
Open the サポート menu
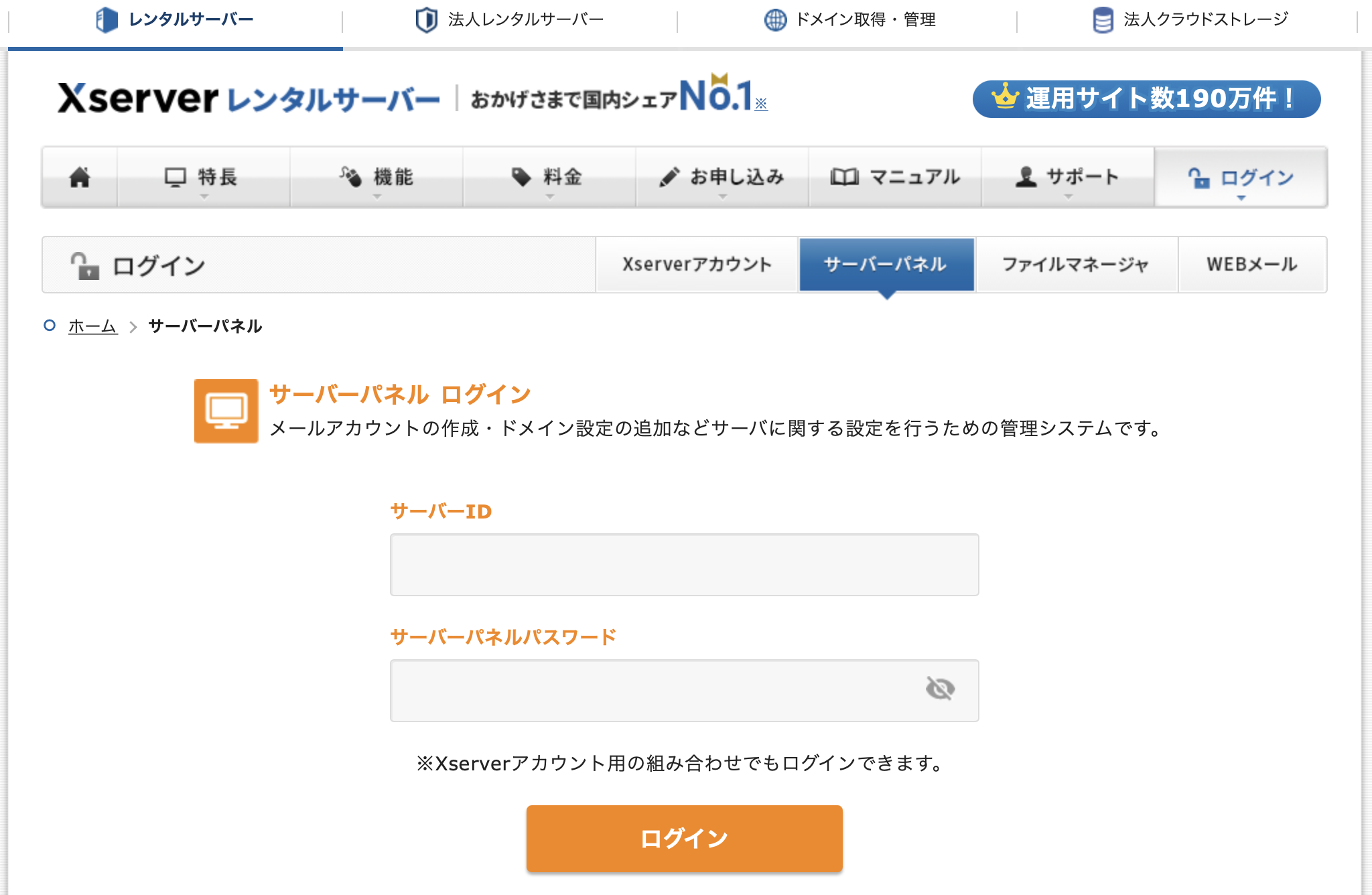click(1067, 177)
